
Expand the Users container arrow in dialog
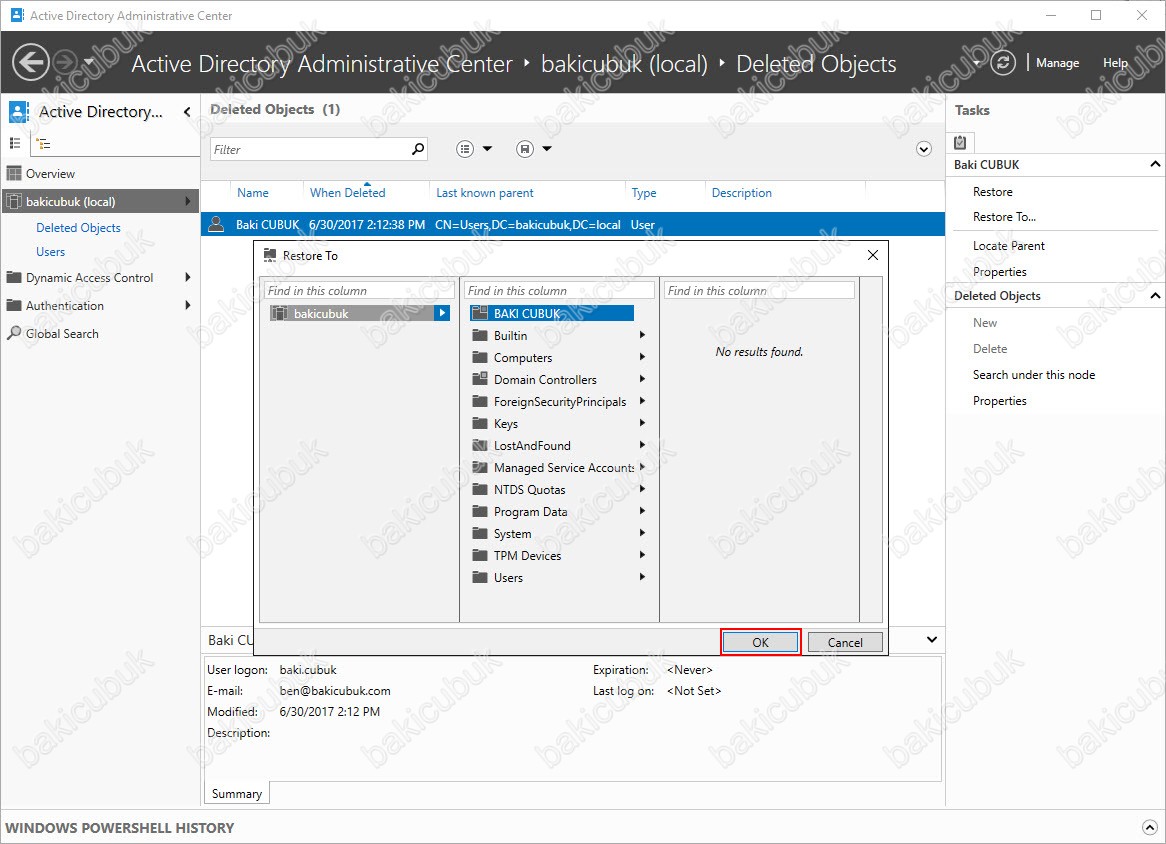tap(642, 577)
